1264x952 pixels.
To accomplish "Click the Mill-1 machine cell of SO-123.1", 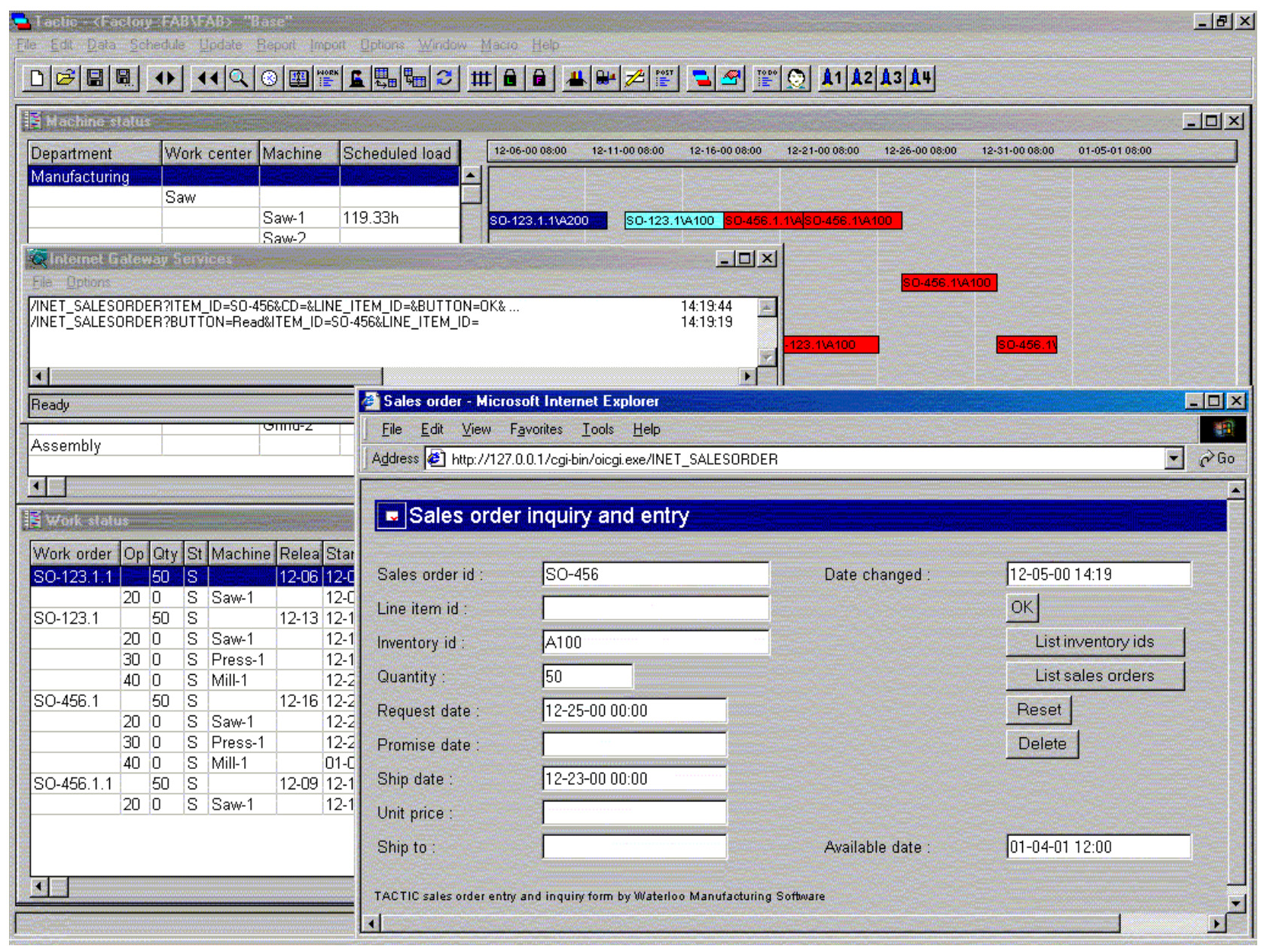I will 242,680.
